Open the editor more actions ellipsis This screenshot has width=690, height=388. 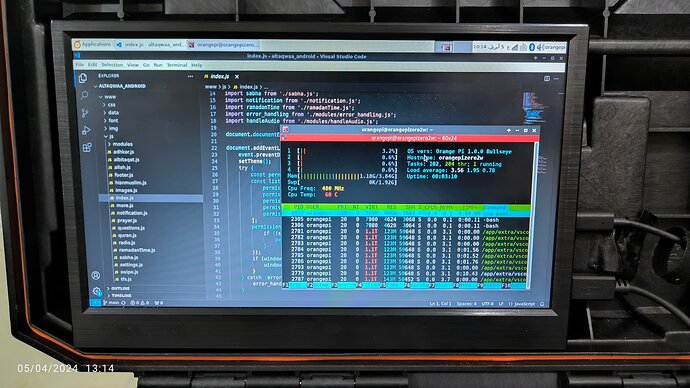(x=556, y=78)
